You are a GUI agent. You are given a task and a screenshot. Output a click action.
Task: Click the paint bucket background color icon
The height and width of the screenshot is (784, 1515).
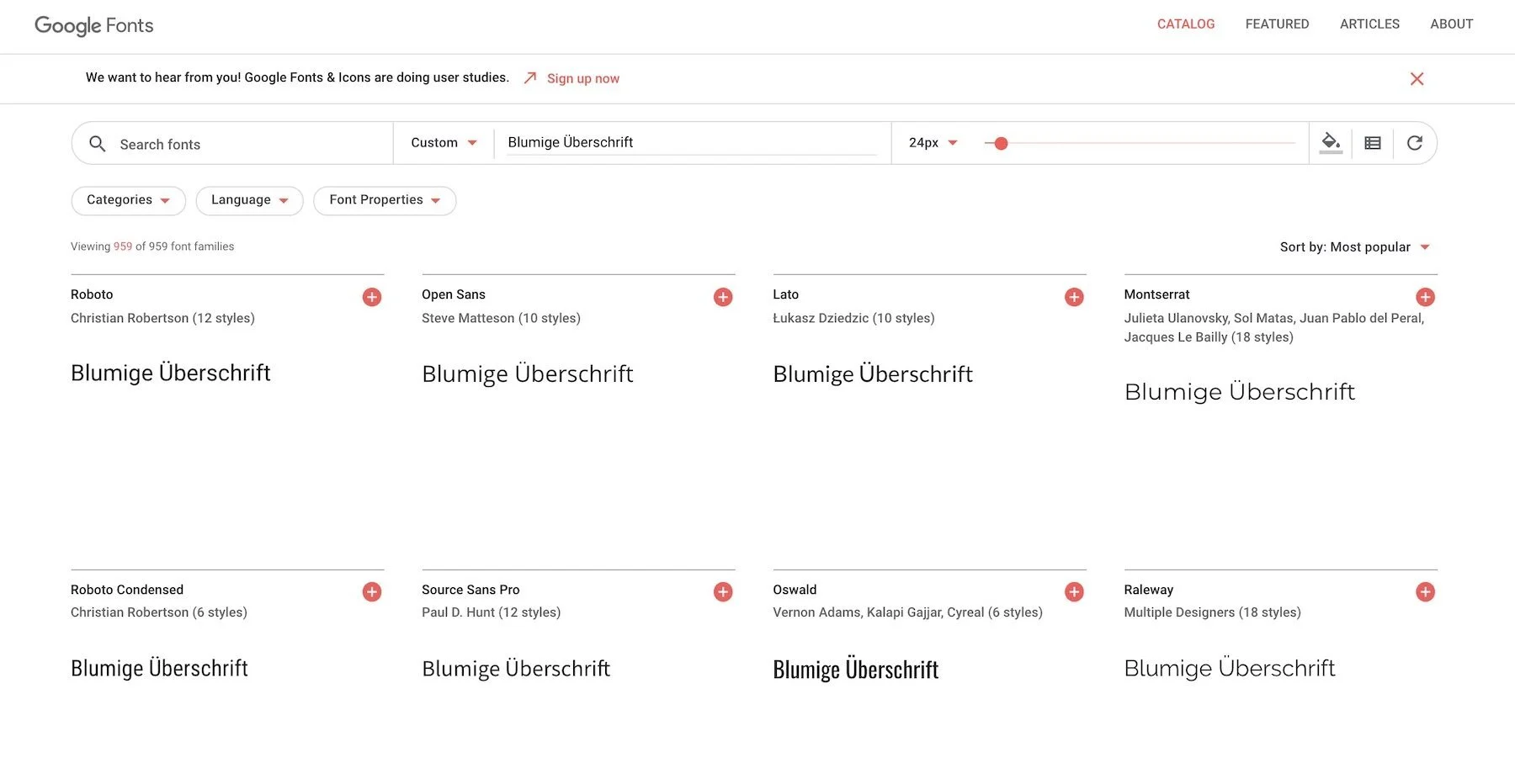[x=1331, y=143]
